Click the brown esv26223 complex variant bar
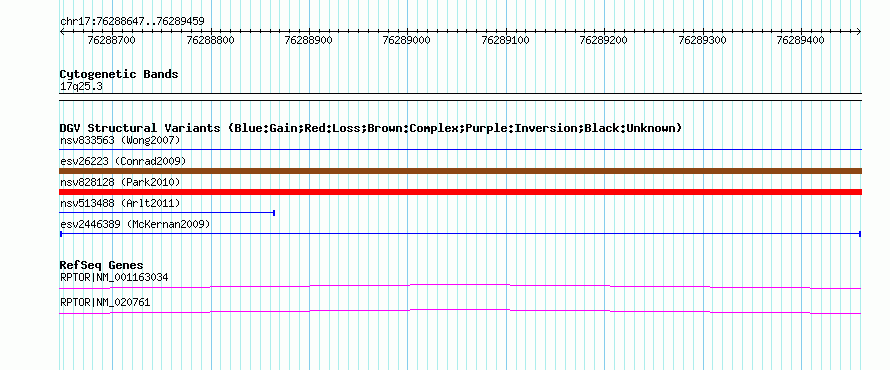The width and height of the screenshot is (890, 370). [x=461, y=171]
